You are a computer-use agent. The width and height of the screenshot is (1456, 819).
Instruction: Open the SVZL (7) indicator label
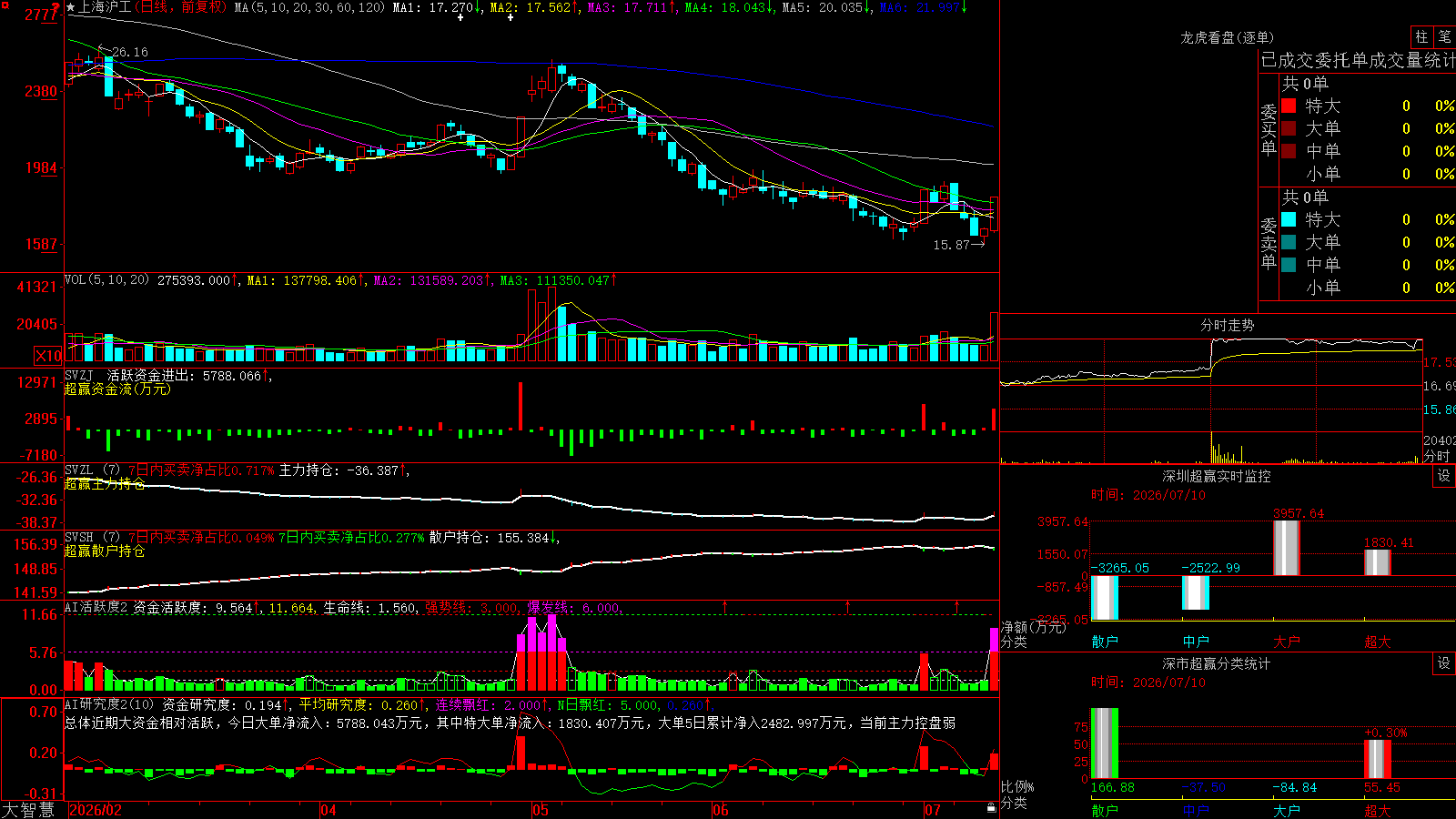point(93,470)
